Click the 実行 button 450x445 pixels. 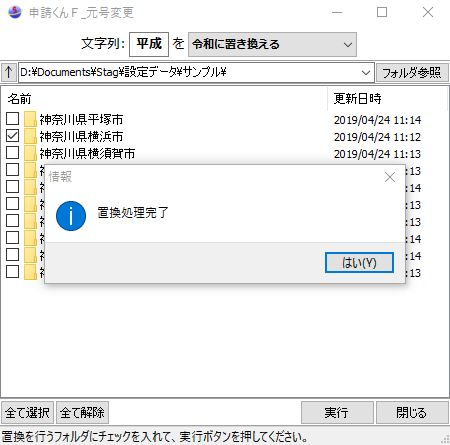pos(337,413)
